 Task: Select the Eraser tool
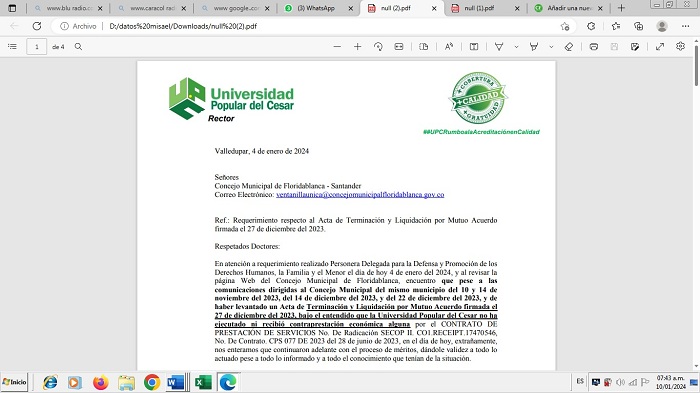click(x=569, y=46)
